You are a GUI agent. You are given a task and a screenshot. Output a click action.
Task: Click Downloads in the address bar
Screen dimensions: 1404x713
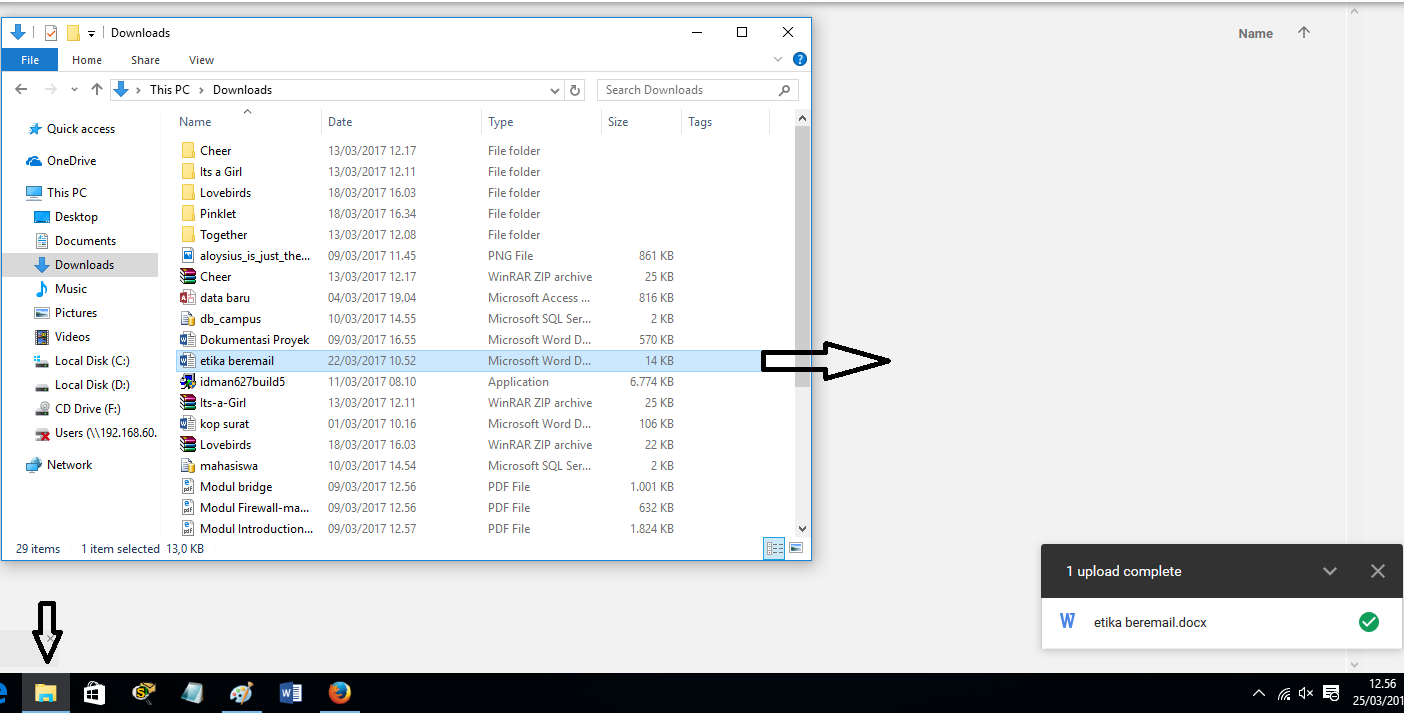tap(242, 90)
